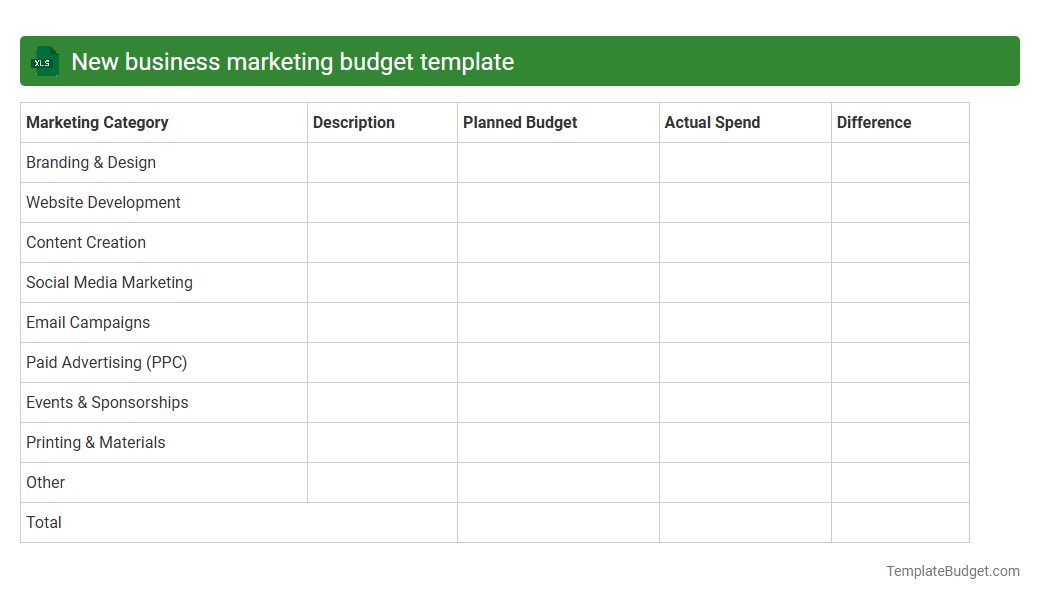The image size is (1040, 600).
Task: Click the Branding & Design row label
Action: tap(91, 162)
